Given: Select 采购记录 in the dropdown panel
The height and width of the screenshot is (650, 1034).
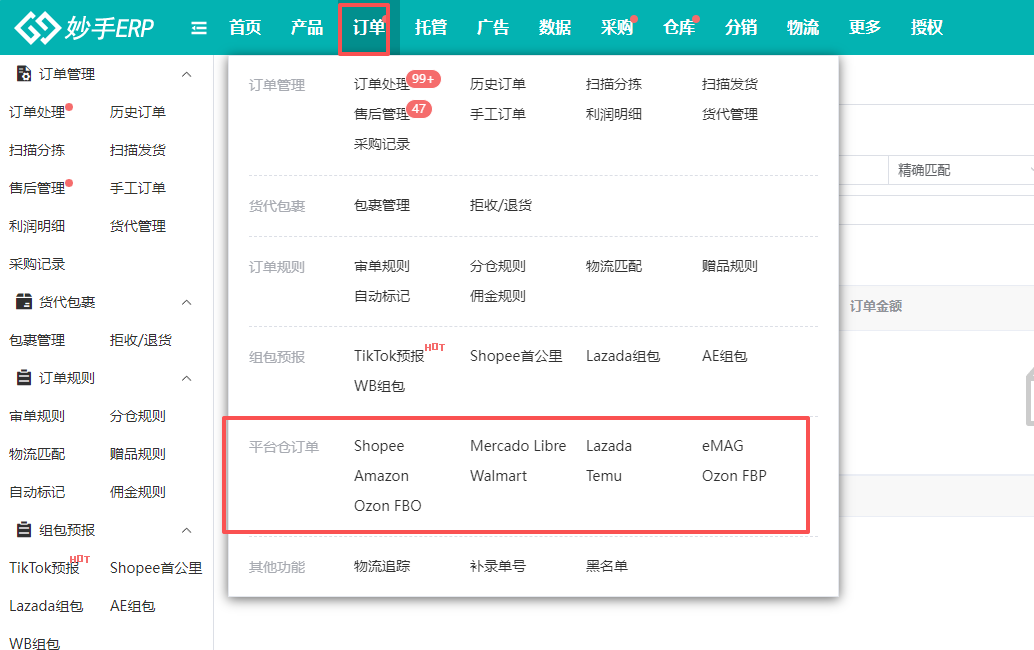Looking at the screenshot, I should coord(382,144).
